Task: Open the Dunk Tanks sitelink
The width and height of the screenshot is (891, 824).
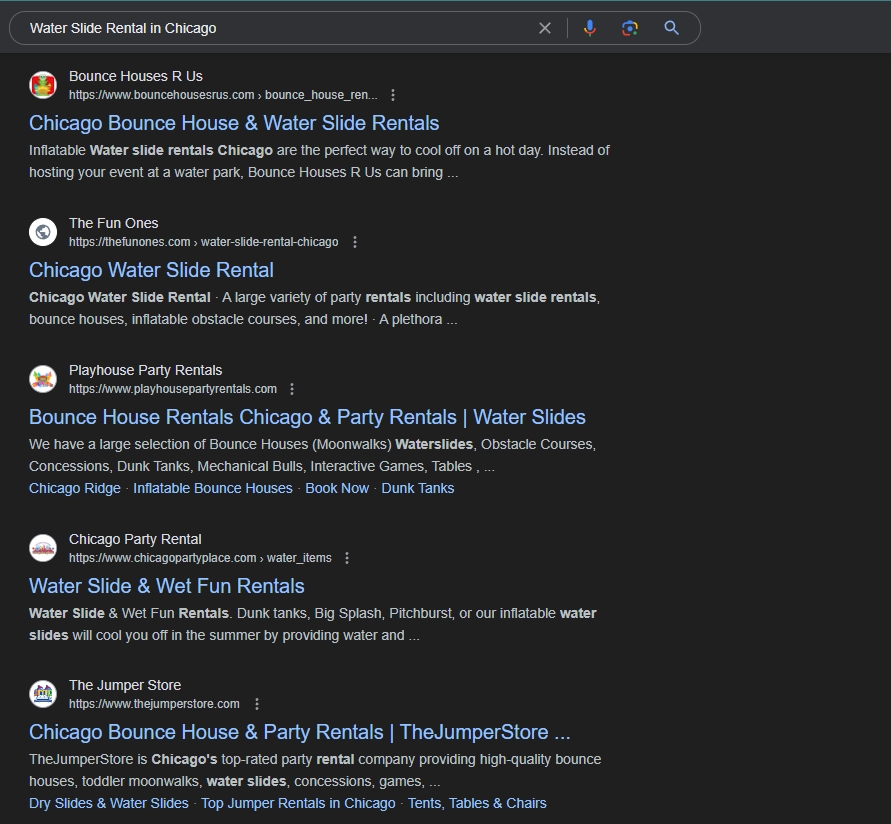Action: (x=418, y=488)
